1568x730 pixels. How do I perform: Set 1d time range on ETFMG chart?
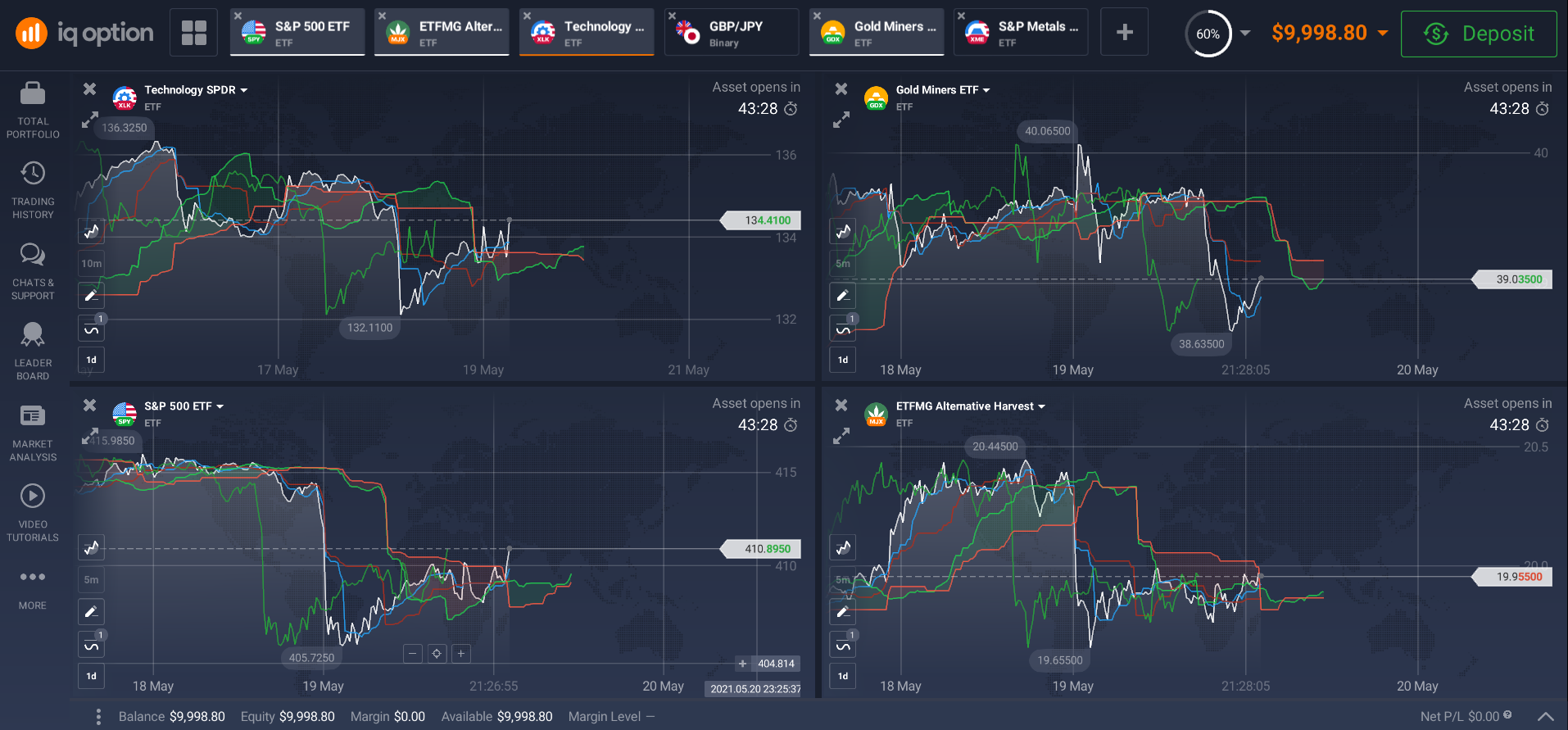pos(843,676)
